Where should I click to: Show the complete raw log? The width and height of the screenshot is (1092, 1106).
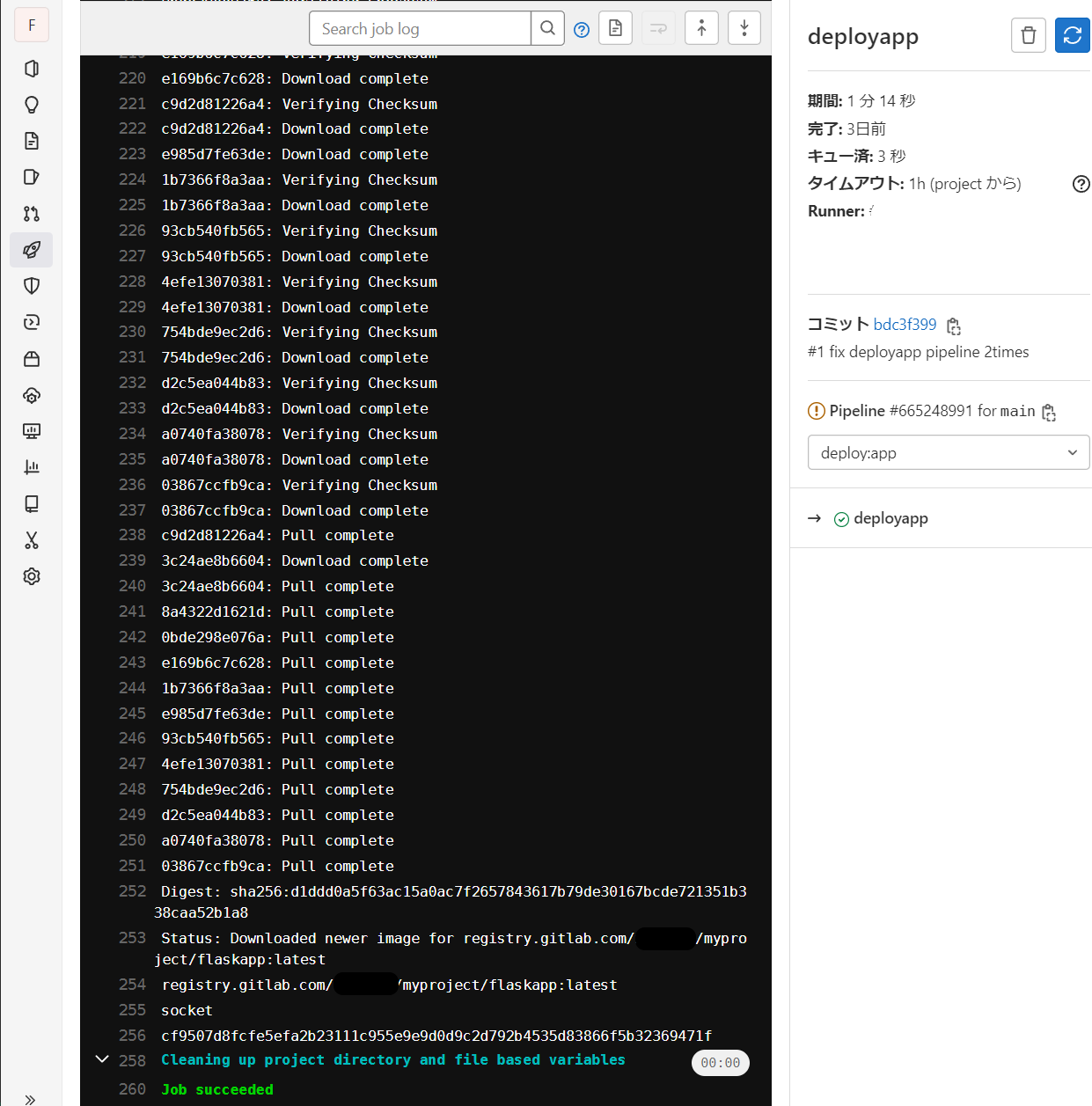tap(615, 28)
